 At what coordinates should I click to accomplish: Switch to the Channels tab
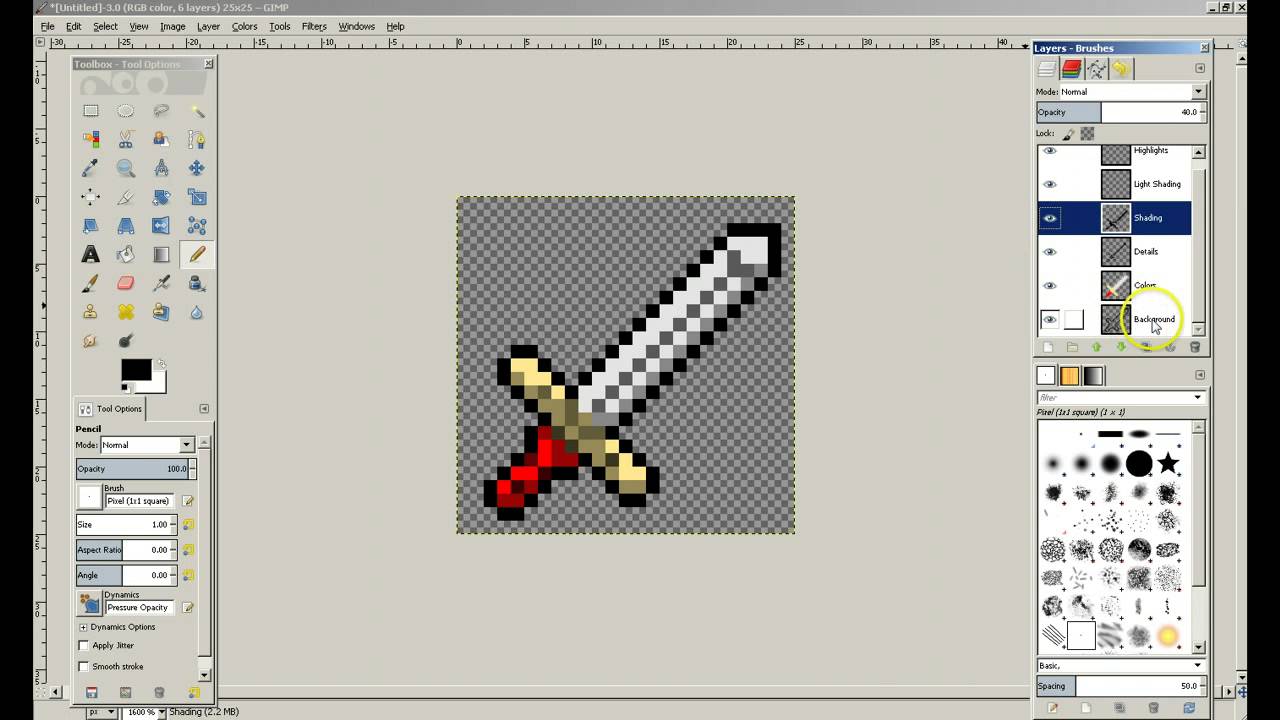point(1071,69)
